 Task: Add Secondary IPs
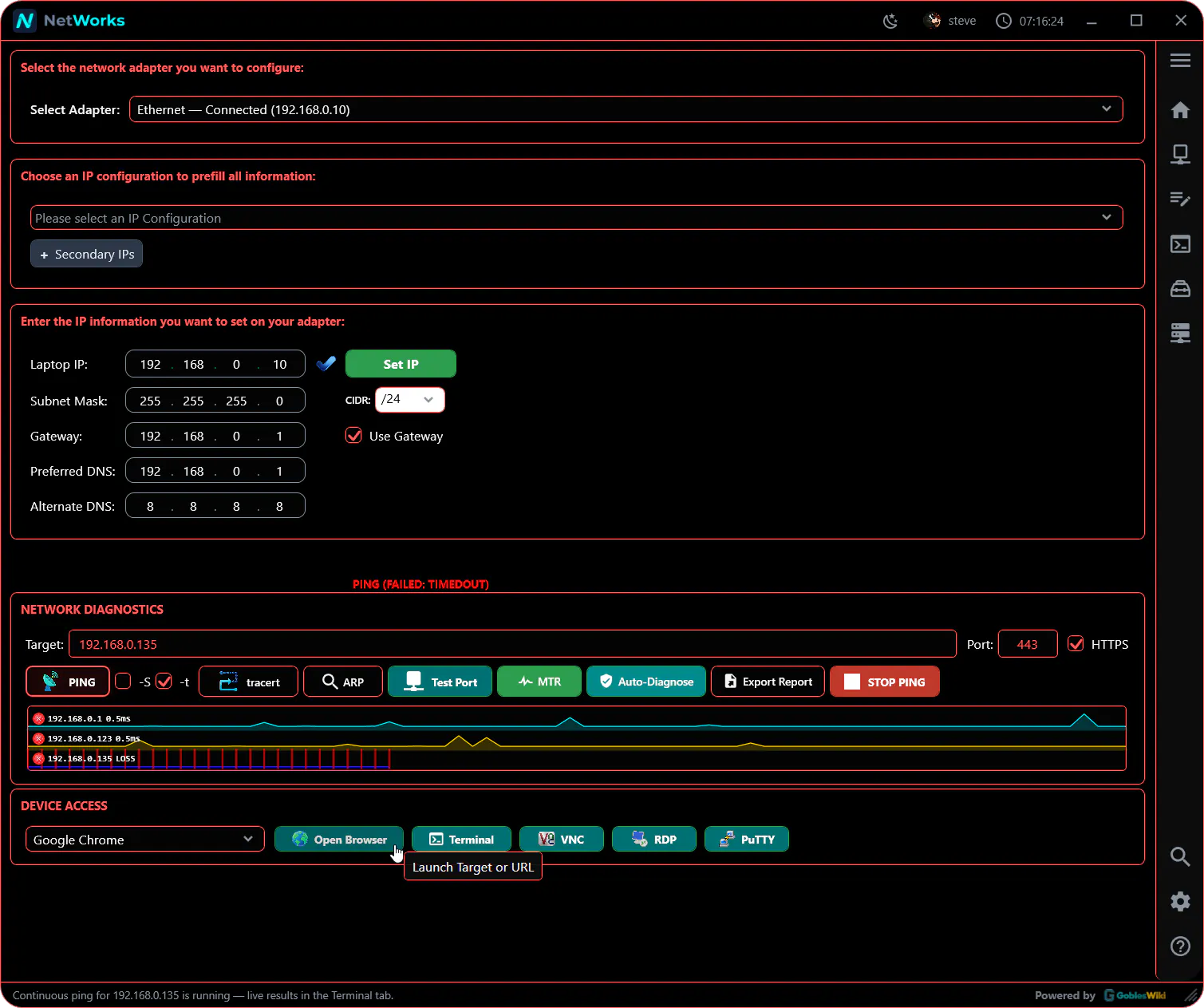(x=86, y=254)
